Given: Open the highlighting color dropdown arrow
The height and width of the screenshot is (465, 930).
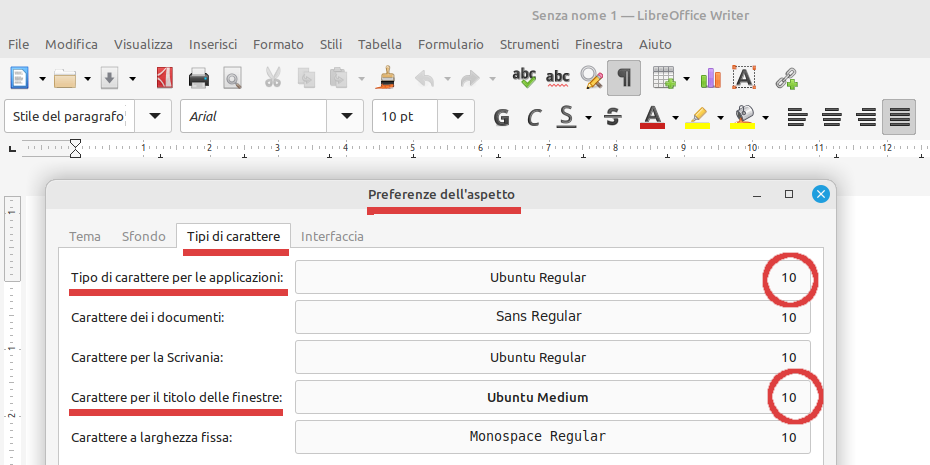Looking at the screenshot, I should (721, 117).
